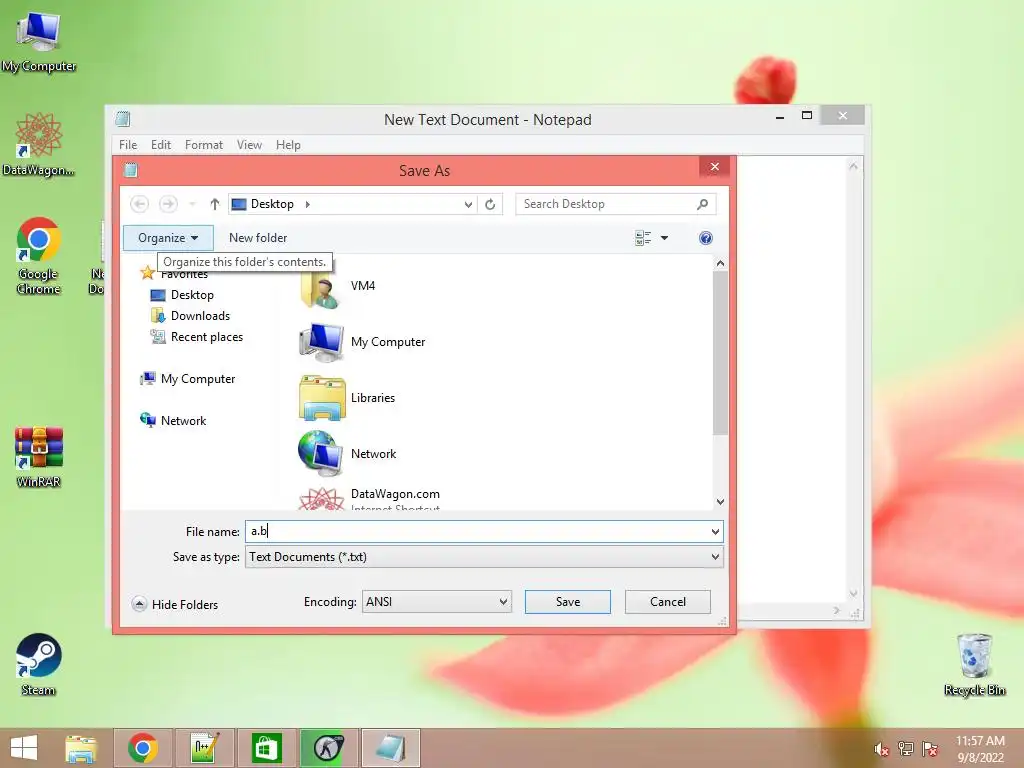Open WinRAR desktop shortcut
The width and height of the screenshot is (1024, 768).
click(x=39, y=457)
